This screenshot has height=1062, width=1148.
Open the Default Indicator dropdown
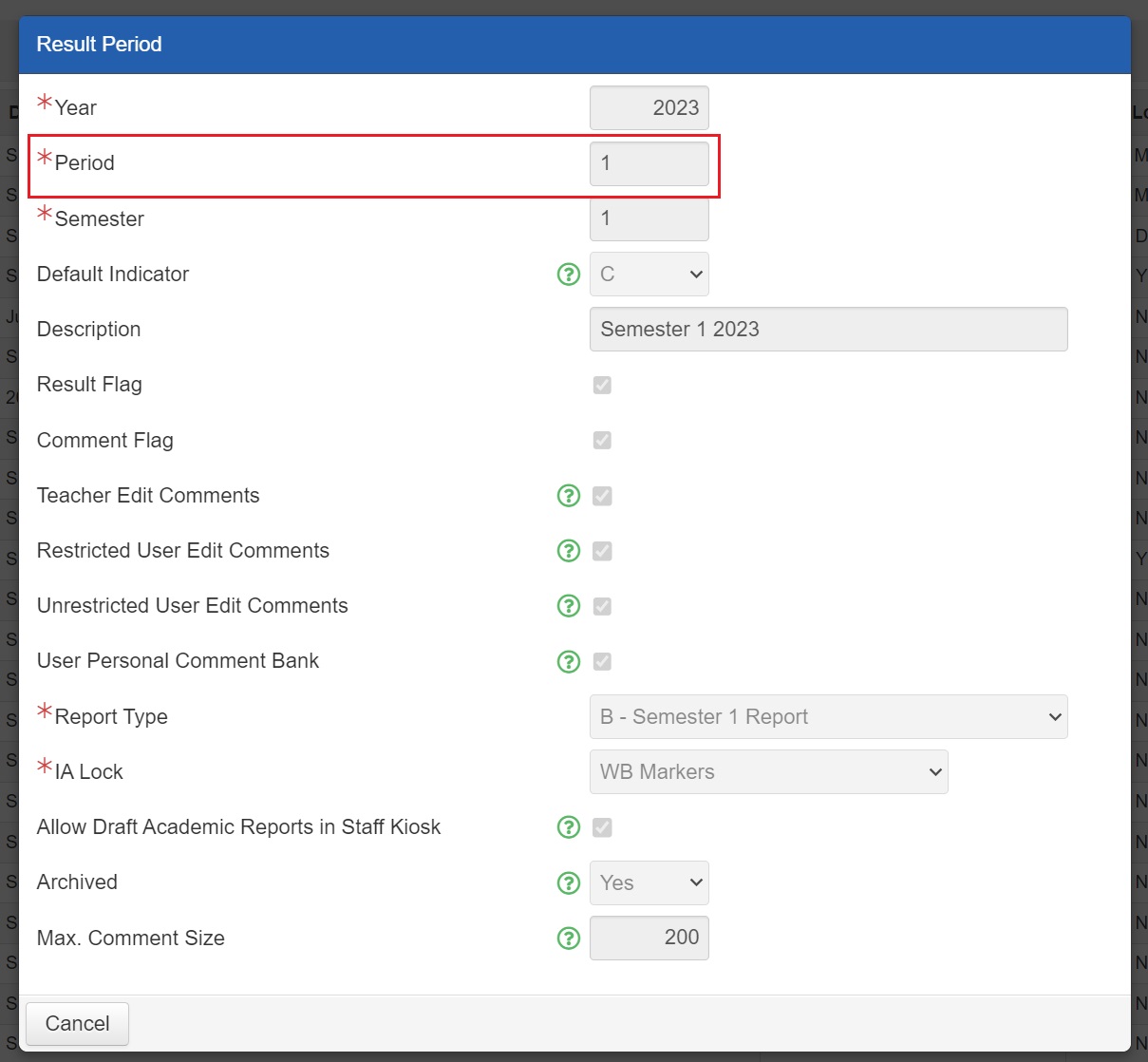click(649, 275)
